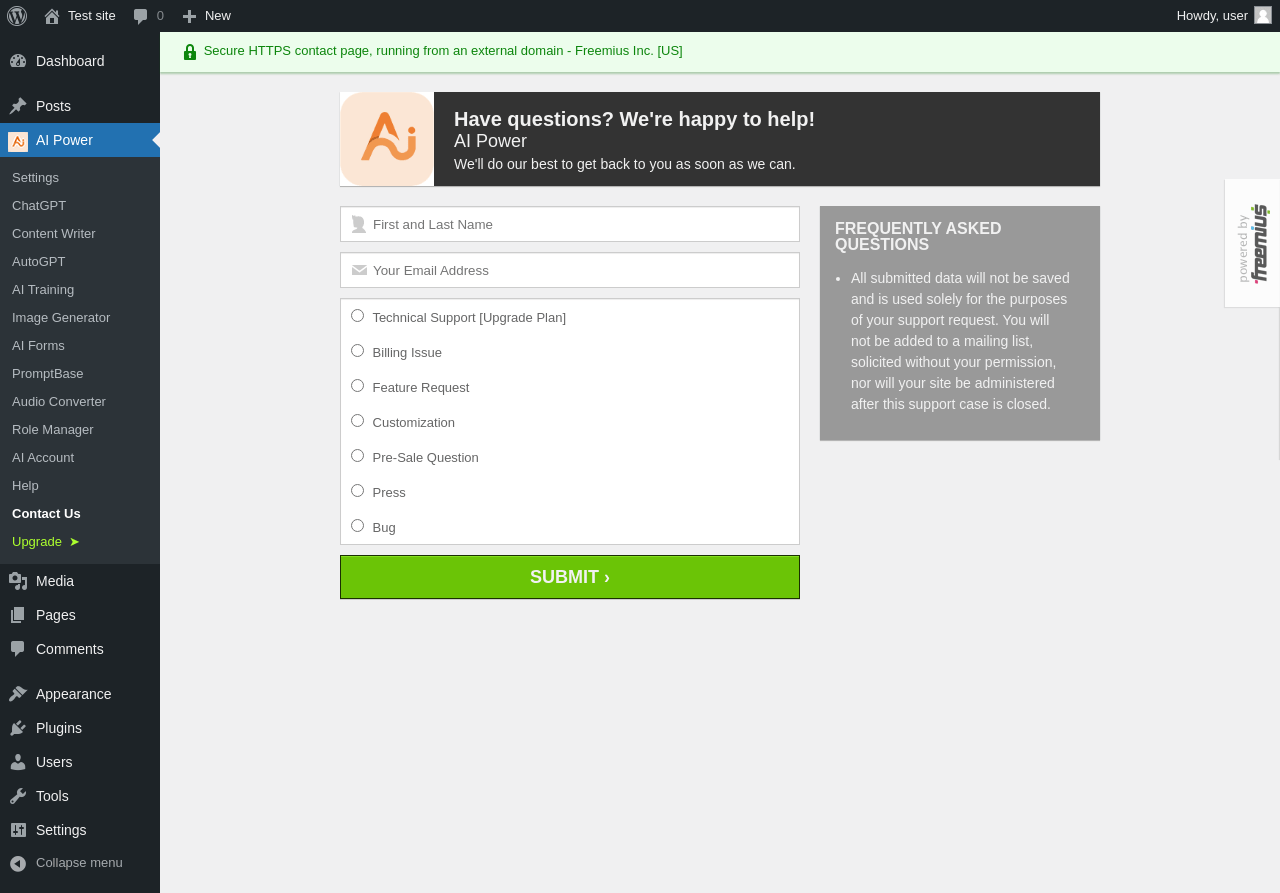Click the WordPress logo icon
The height and width of the screenshot is (893, 1280).
pos(17,16)
